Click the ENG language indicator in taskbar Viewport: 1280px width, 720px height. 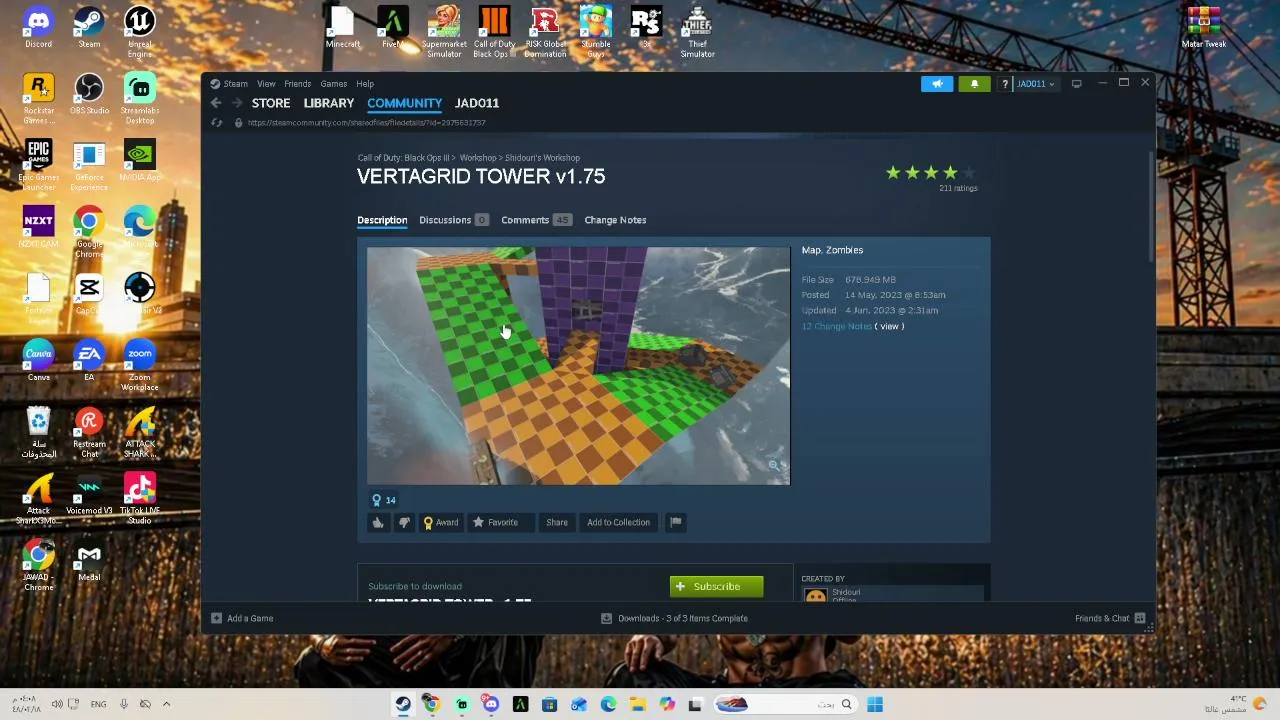98,704
